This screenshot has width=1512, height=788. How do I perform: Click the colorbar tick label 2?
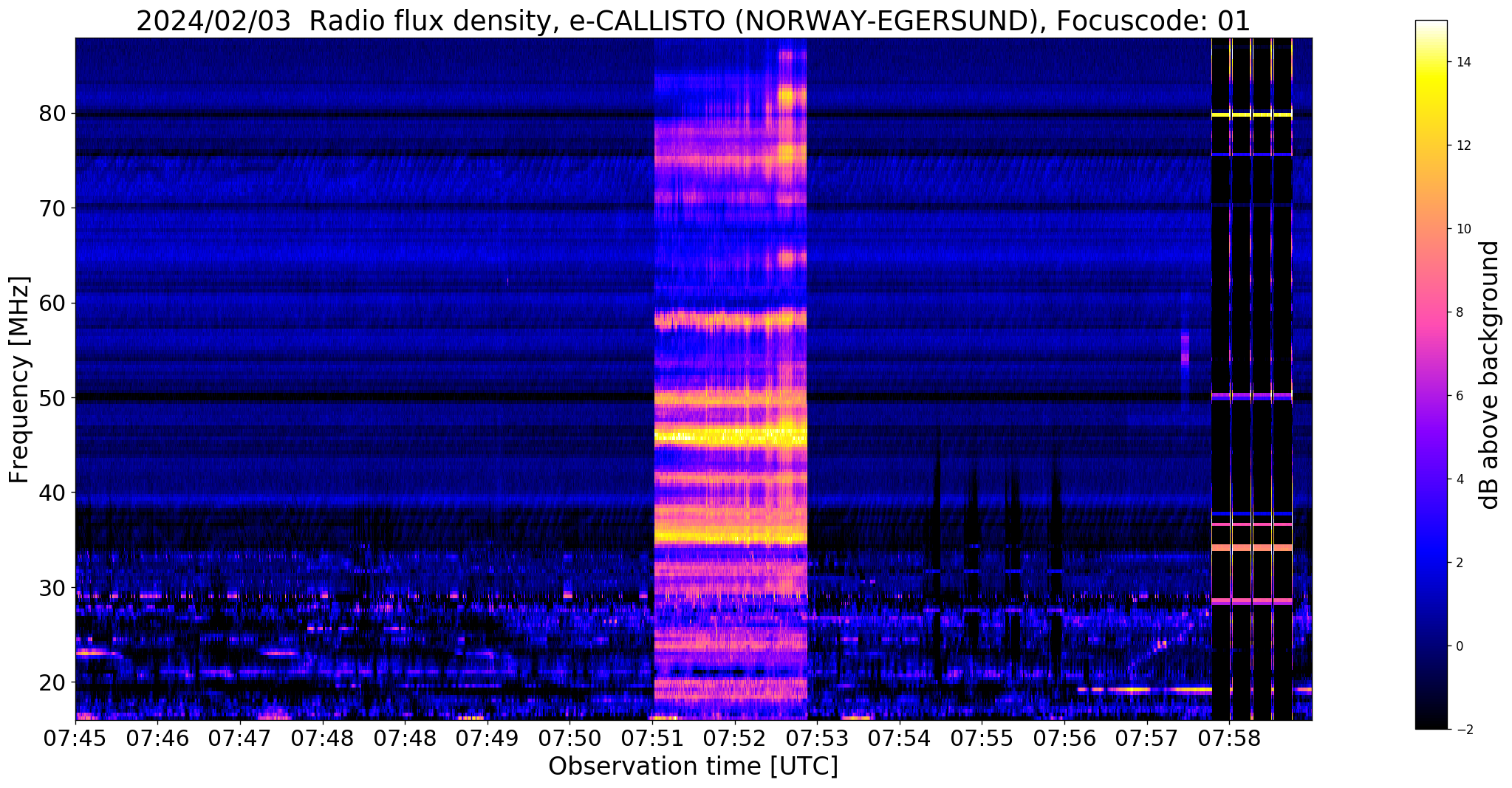pos(1460,563)
